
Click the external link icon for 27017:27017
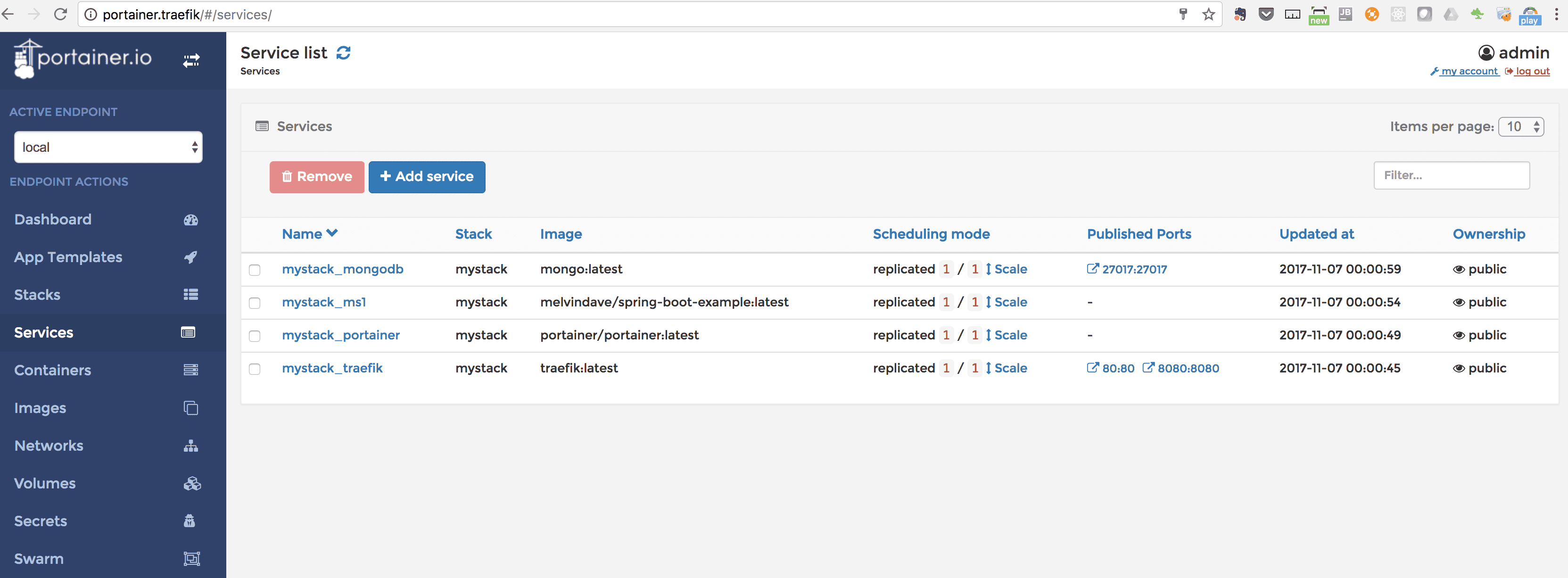(x=1093, y=268)
